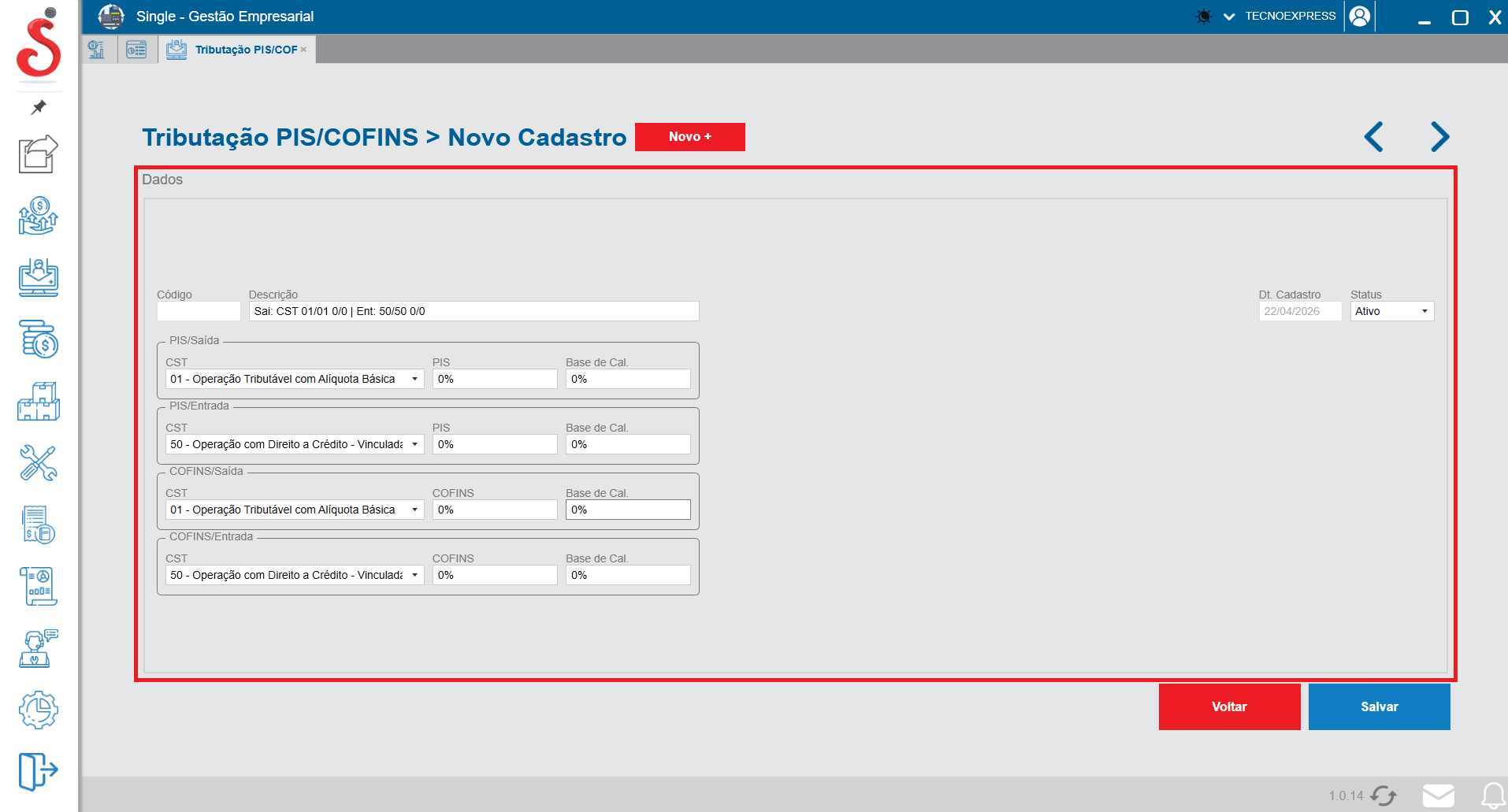Click the notification bell icon
The image size is (1508, 812).
(1492, 795)
